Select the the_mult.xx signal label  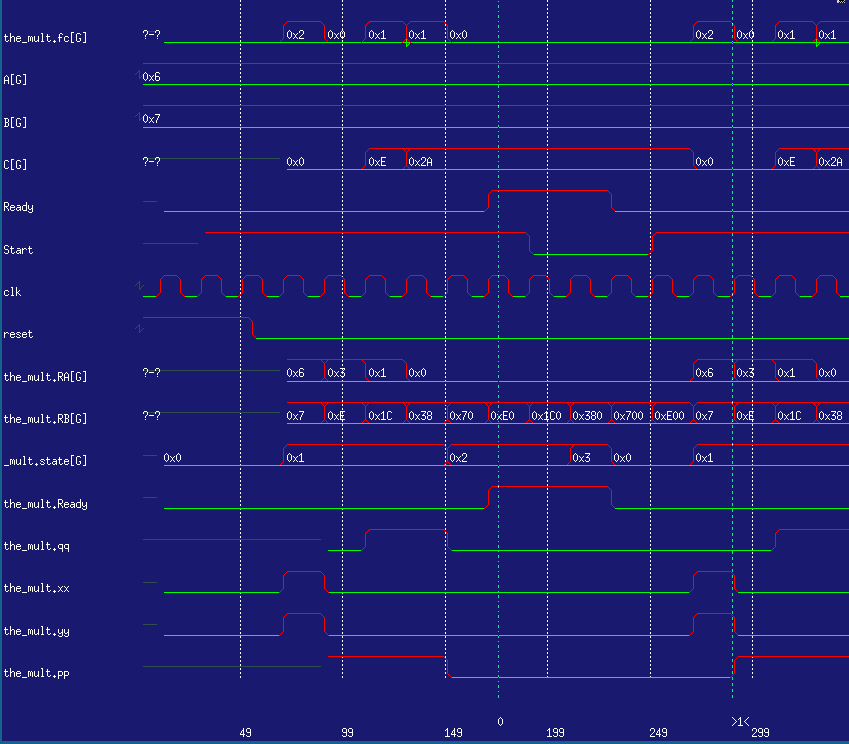37,589
